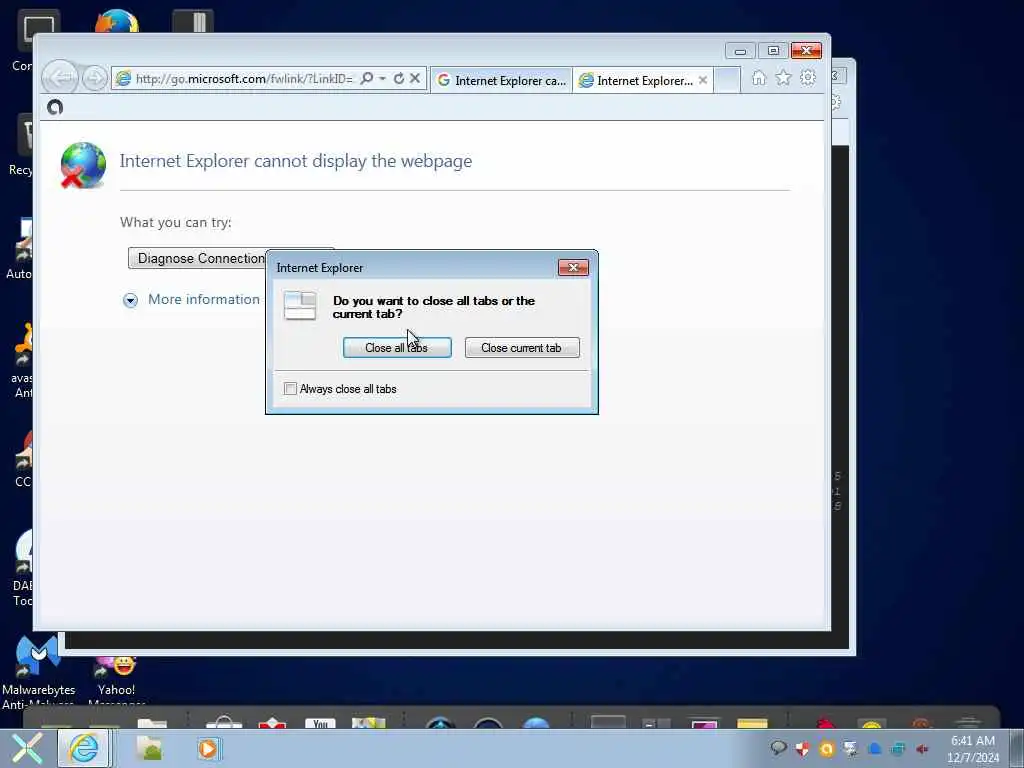1024x768 pixels.
Task: Click the Back arrow button in Internet Explorer
Action: tap(60, 78)
